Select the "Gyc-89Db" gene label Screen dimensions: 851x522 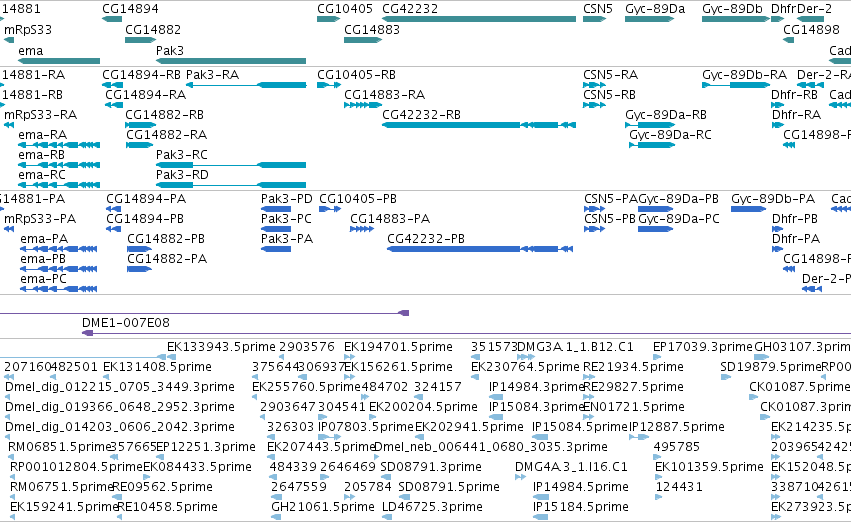(x=732, y=9)
